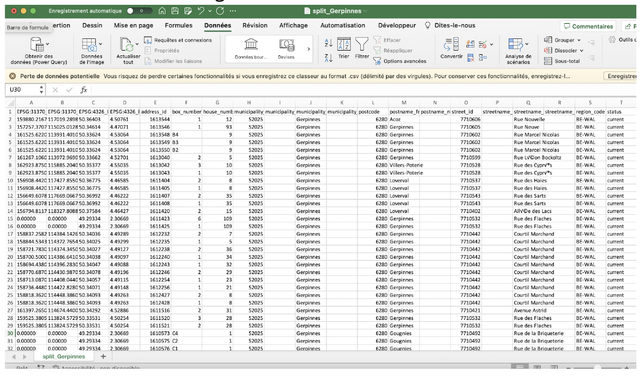Switch to the Formules ribbon tab
Image resolution: width=640 pixels, height=376 pixels.
pos(178,25)
